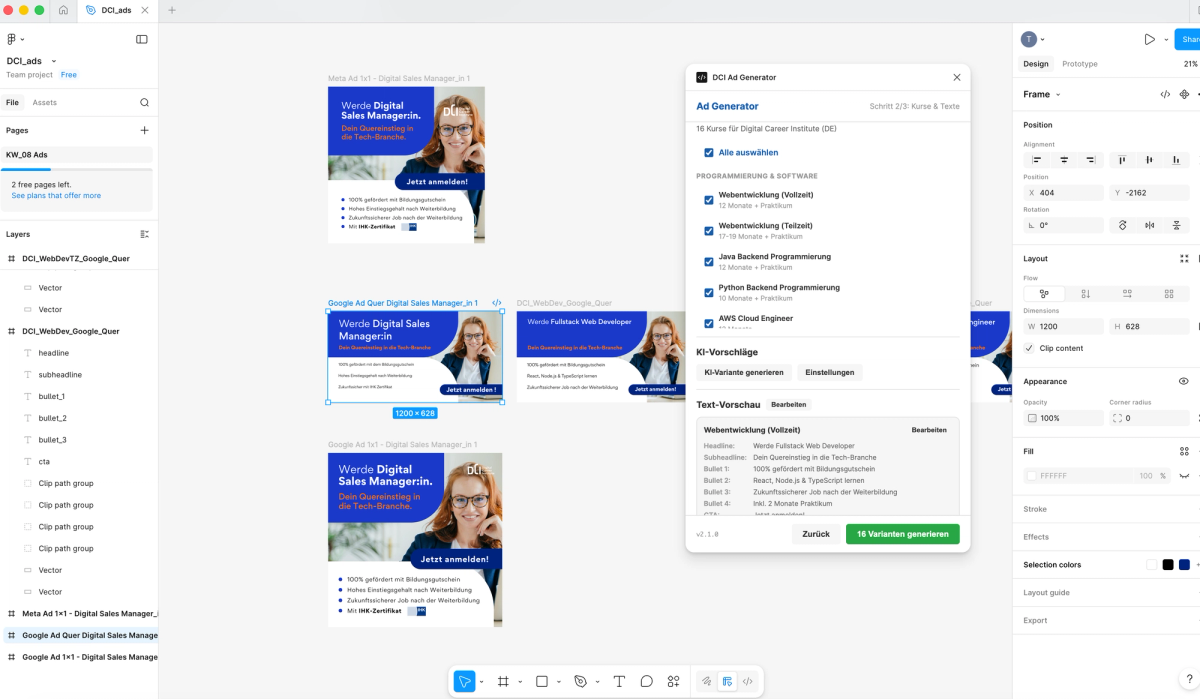Select the Frame tool
Viewport: 1200px width, 699px height.
pyautogui.click(x=504, y=681)
